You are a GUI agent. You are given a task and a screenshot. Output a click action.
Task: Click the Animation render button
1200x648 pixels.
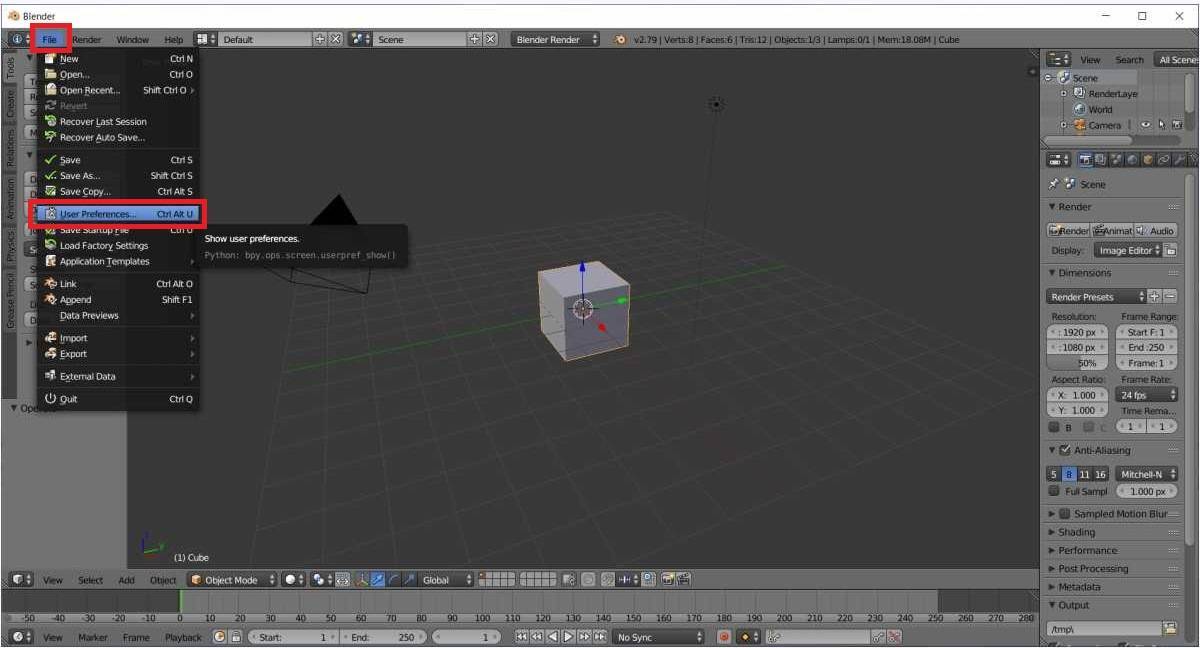1112,230
